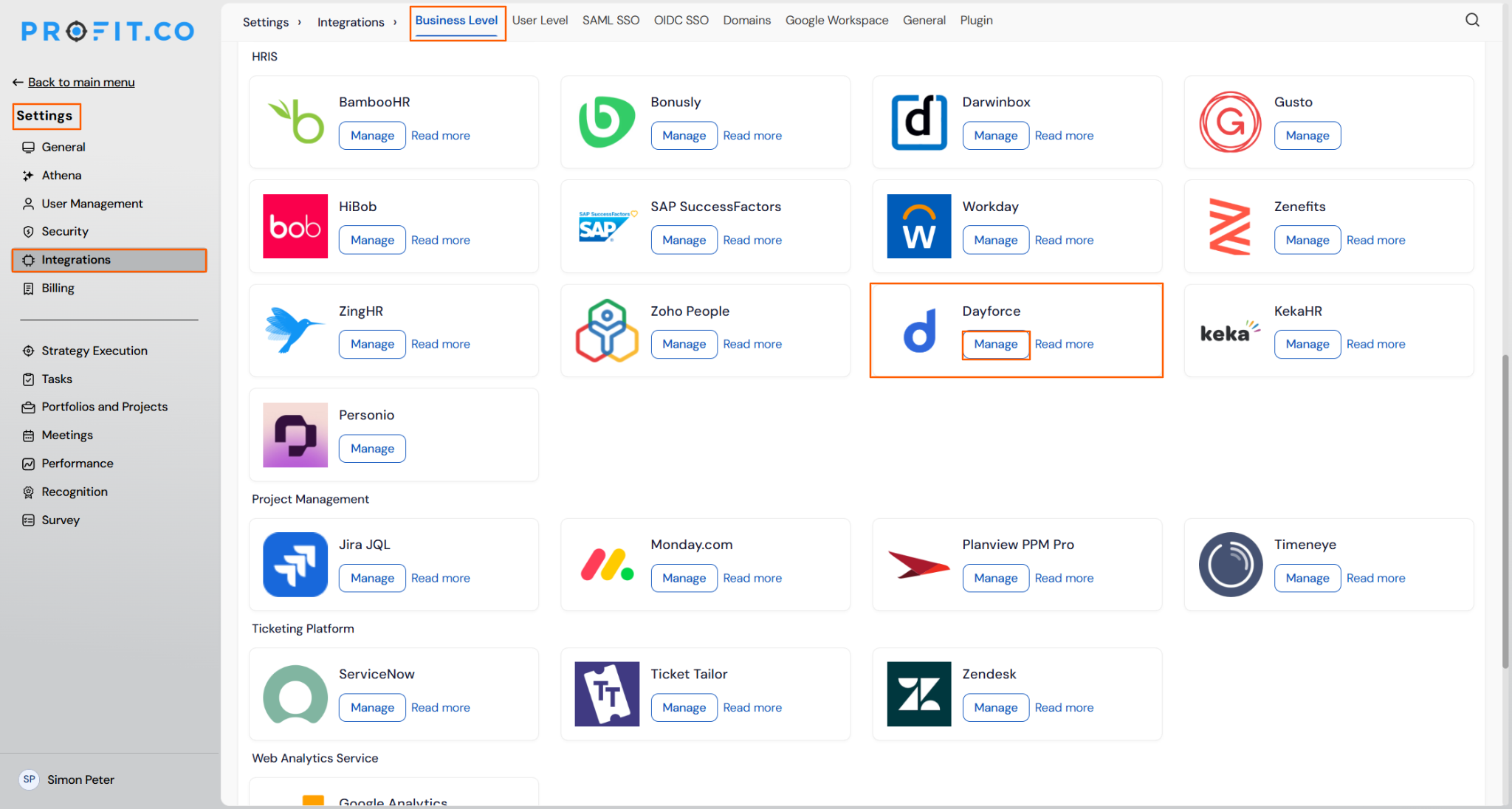Image resolution: width=1512 pixels, height=809 pixels.
Task: Click the Jira JQL logo icon
Action: coord(295,565)
